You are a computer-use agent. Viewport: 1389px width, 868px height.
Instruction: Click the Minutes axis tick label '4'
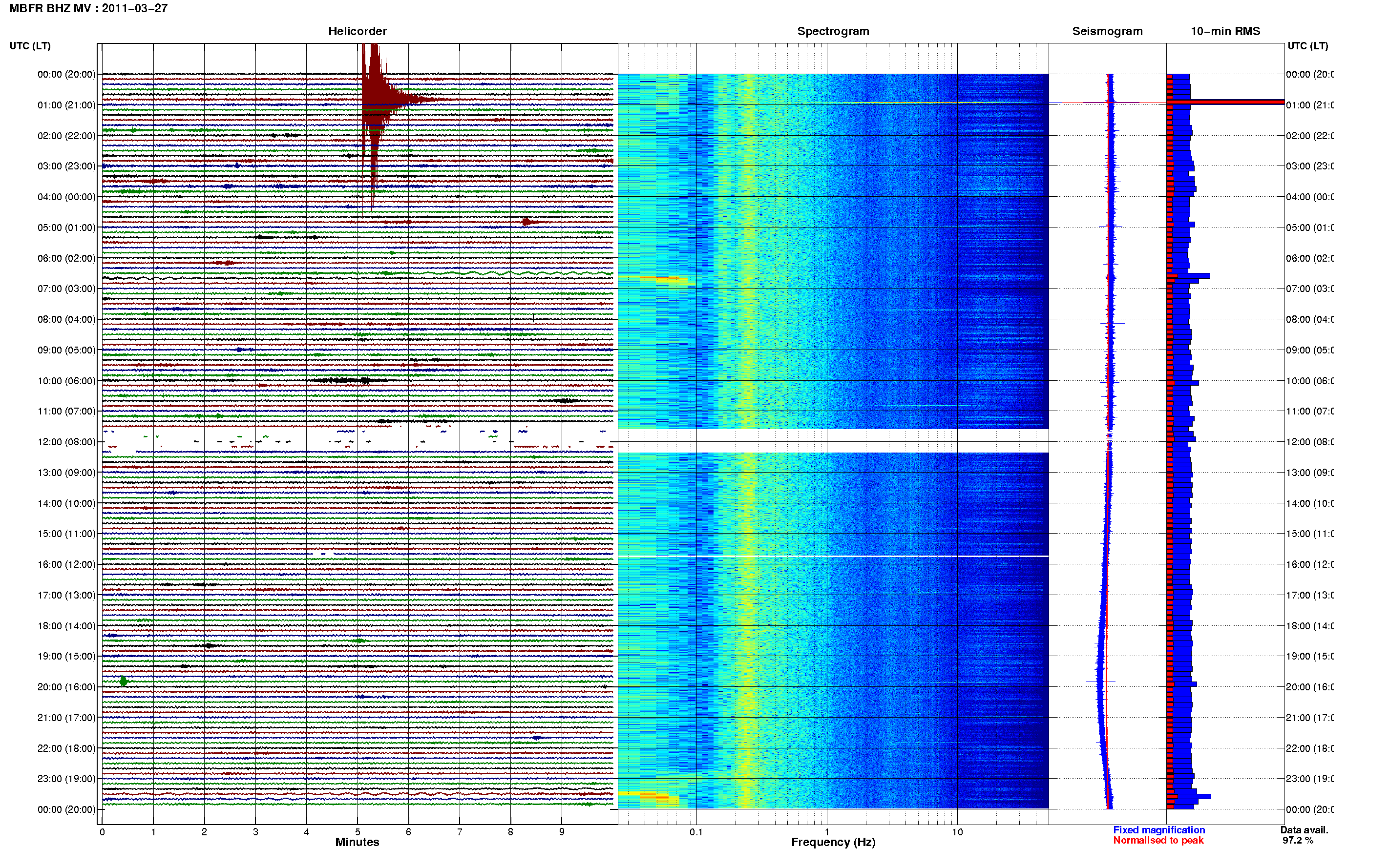coord(307,831)
